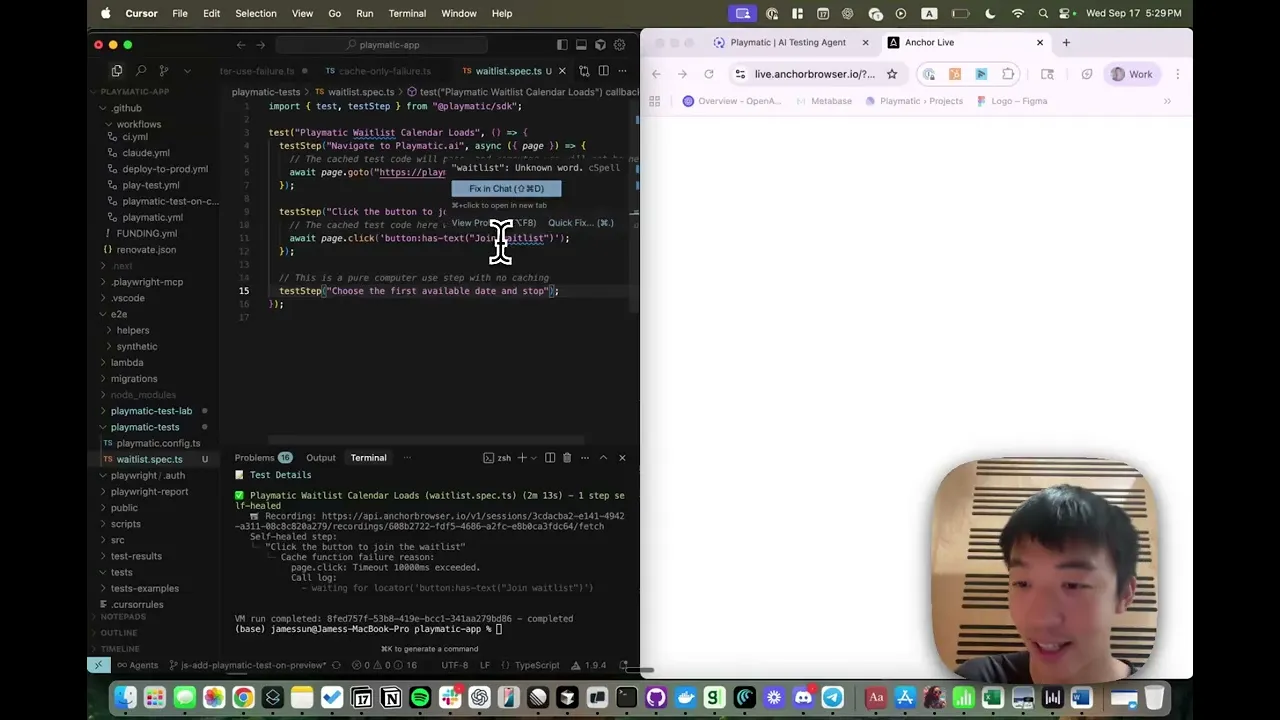Close the bottom terminal panel
This screenshot has width=1280, height=720.
pos(622,458)
